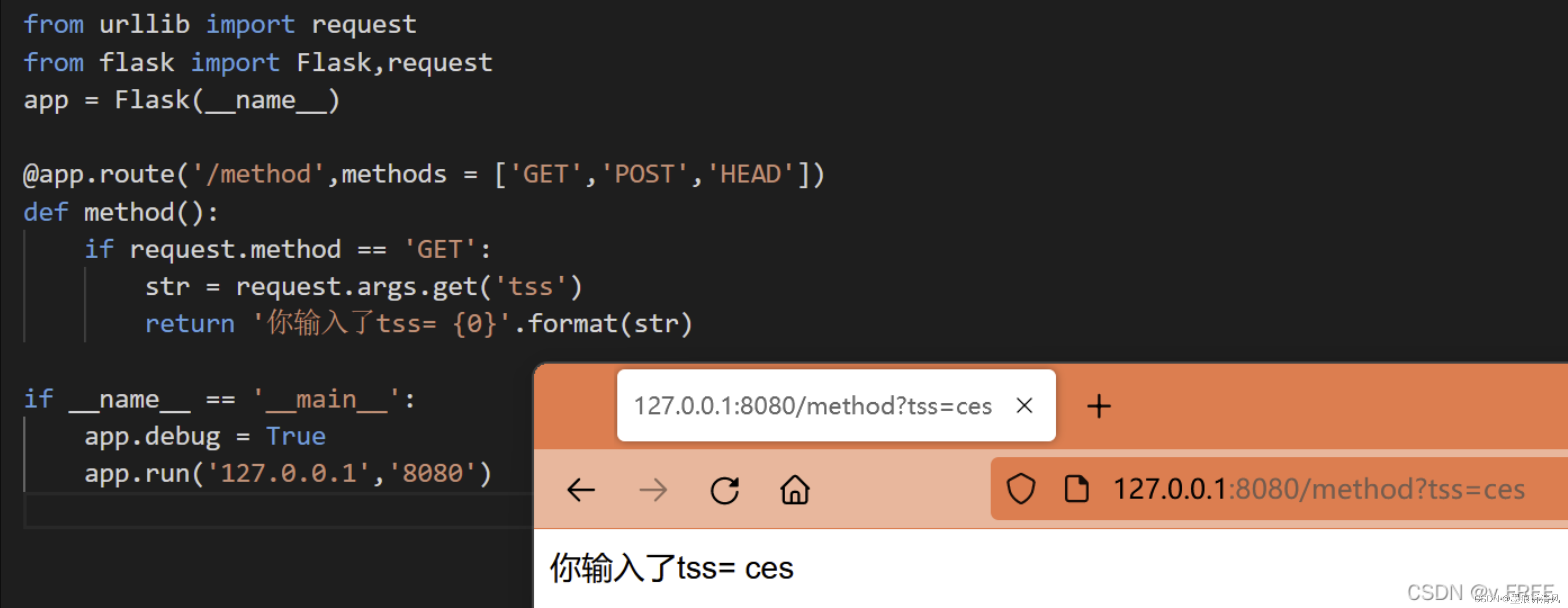This screenshot has height=608, width=1568.
Task: Click the app.run('127.0.0.1','8080') line
Action: pyautogui.click(x=287, y=474)
